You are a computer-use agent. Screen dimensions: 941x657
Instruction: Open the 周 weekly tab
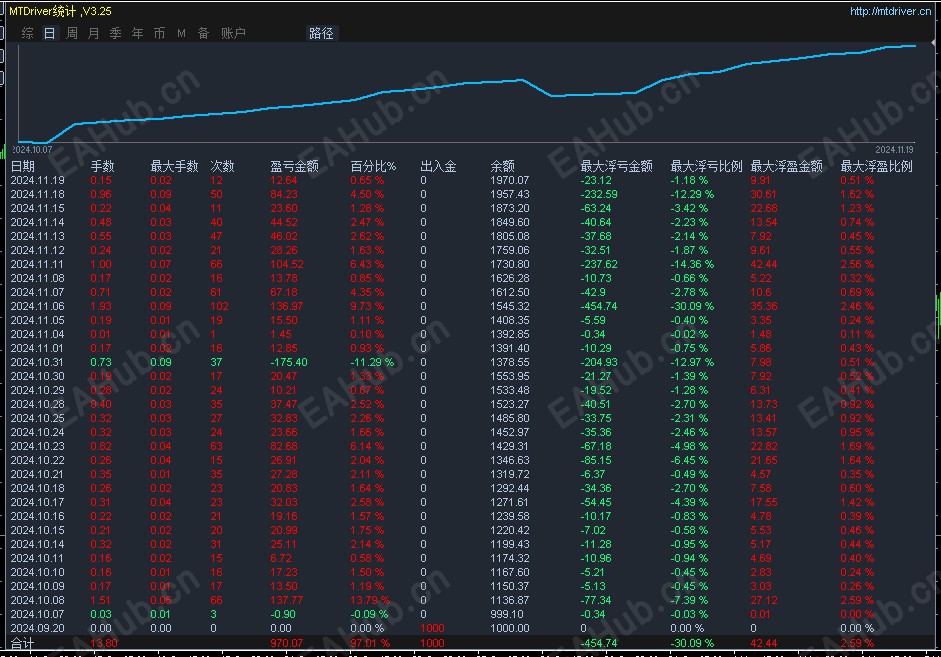tap(72, 34)
